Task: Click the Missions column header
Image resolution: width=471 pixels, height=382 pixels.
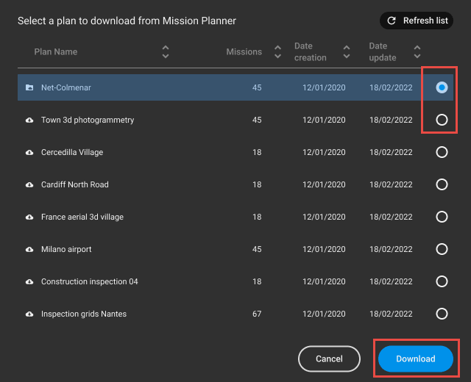Action: point(244,52)
